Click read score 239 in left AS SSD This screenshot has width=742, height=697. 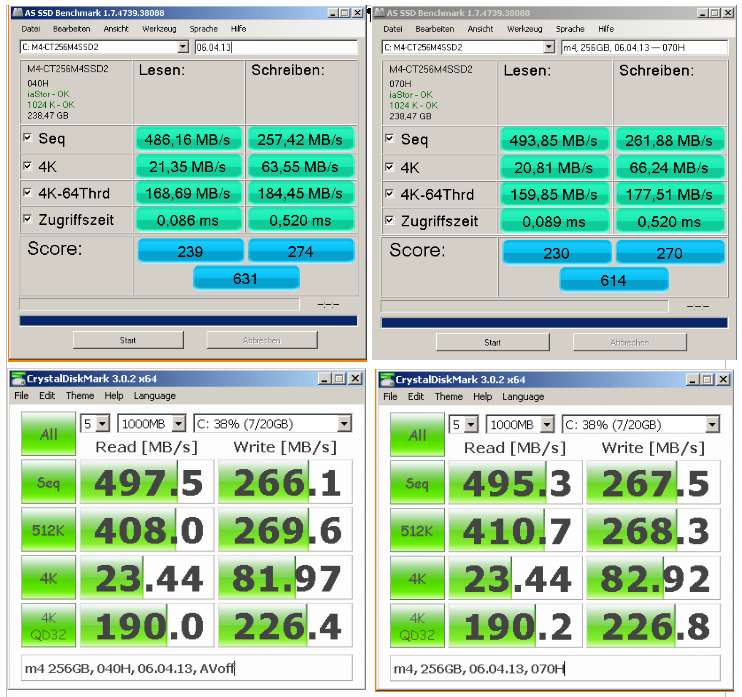[x=190, y=251]
